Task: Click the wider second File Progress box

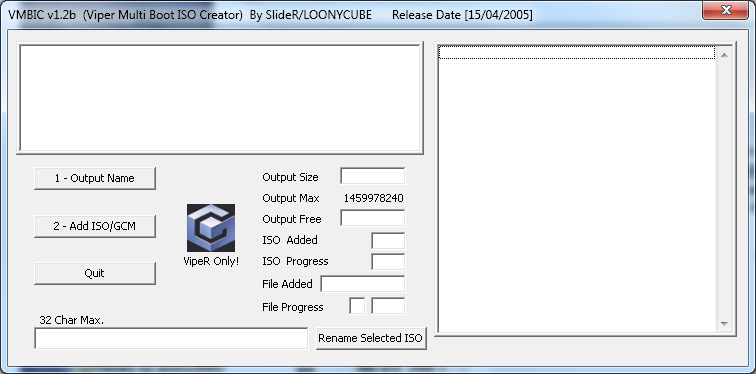Action: 388,306
